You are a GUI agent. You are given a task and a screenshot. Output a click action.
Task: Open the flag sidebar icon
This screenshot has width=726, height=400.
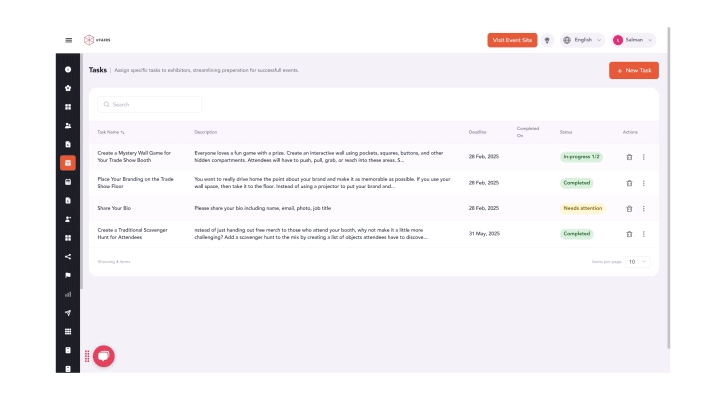click(x=68, y=275)
